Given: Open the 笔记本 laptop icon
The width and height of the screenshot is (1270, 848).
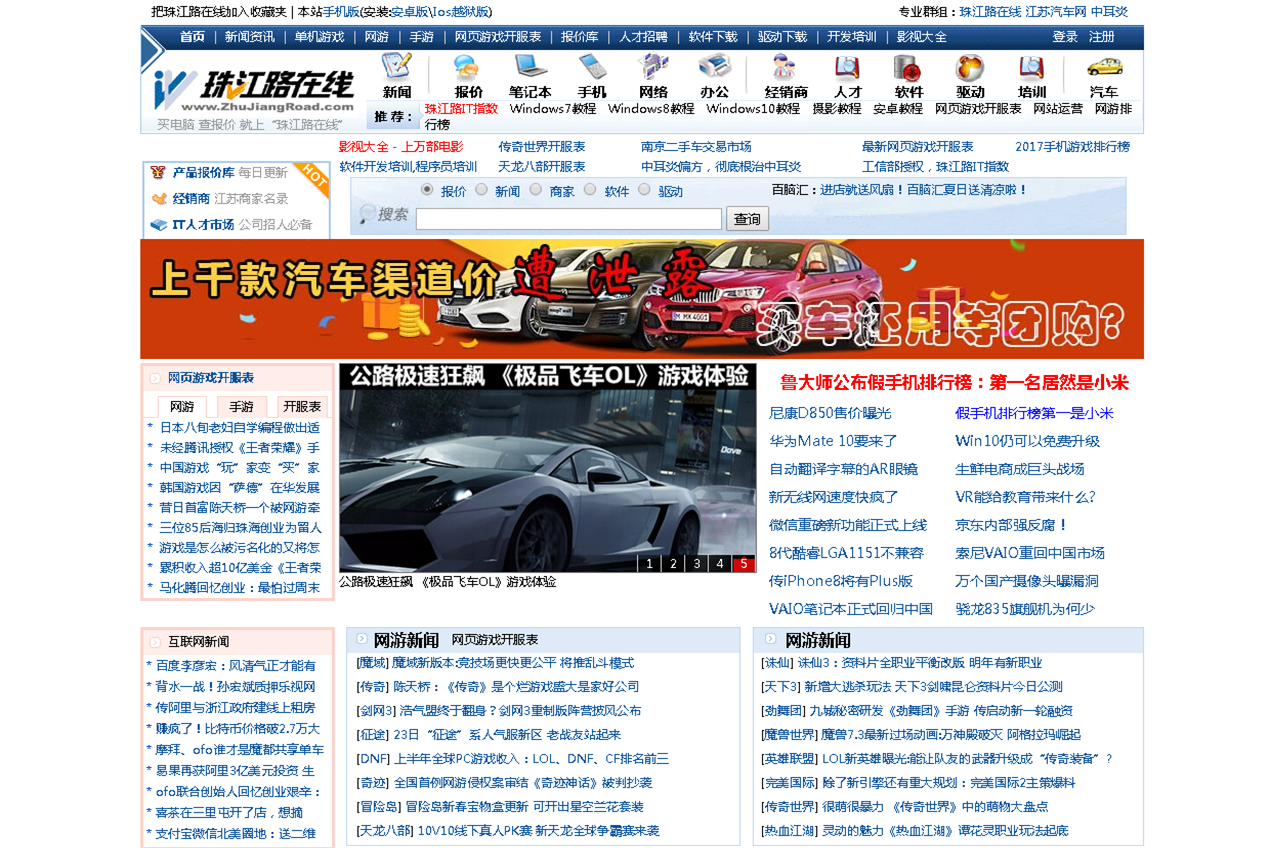Looking at the screenshot, I should 530,68.
